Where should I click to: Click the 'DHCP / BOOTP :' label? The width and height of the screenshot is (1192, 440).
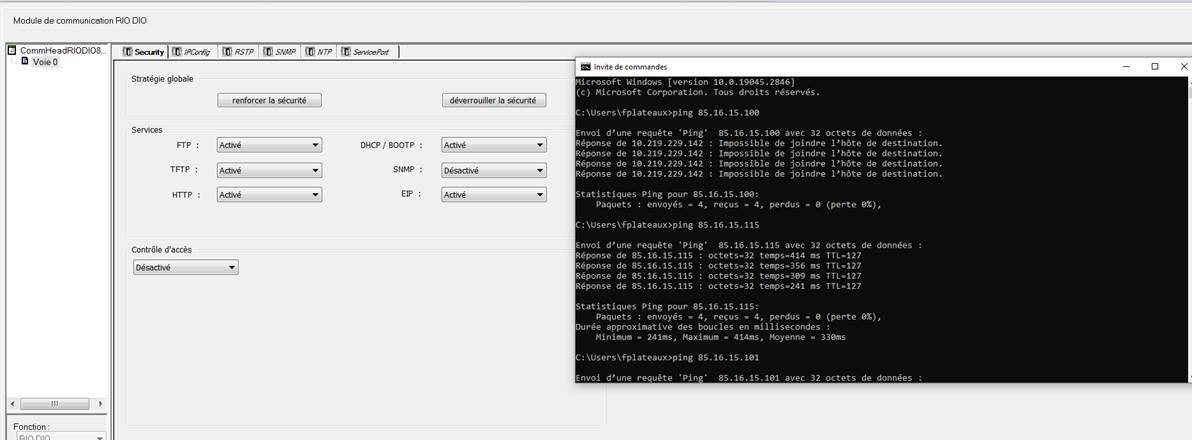[x=391, y=144]
